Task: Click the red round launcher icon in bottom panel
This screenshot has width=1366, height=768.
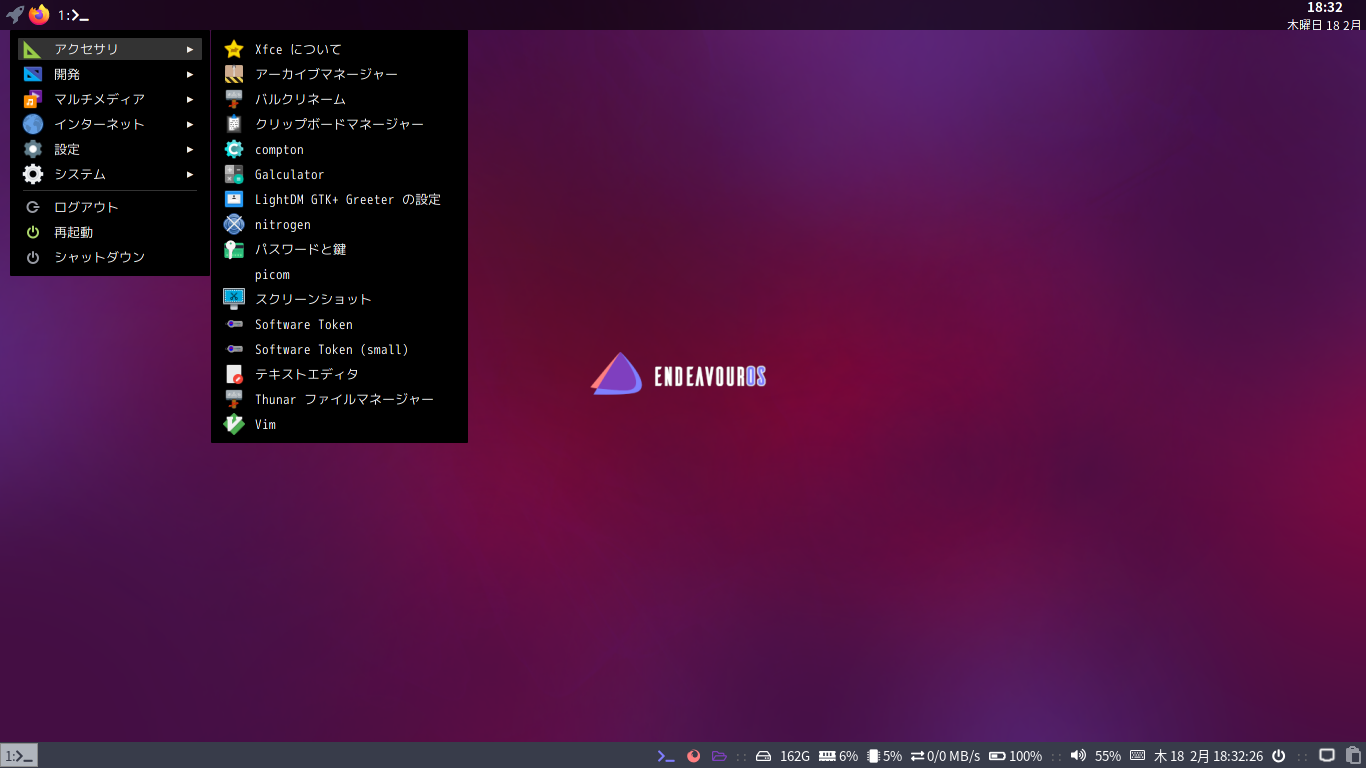Action: click(x=693, y=756)
